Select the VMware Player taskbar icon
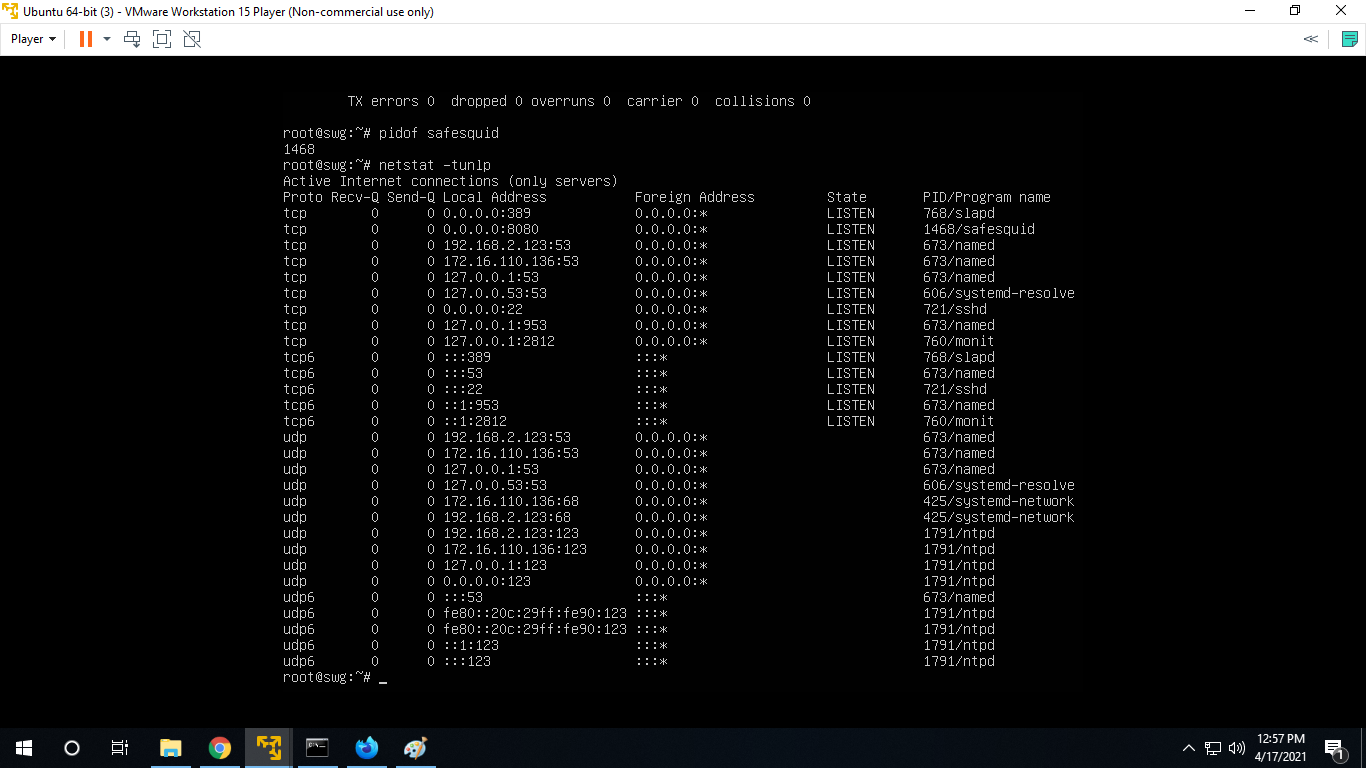 click(x=268, y=747)
